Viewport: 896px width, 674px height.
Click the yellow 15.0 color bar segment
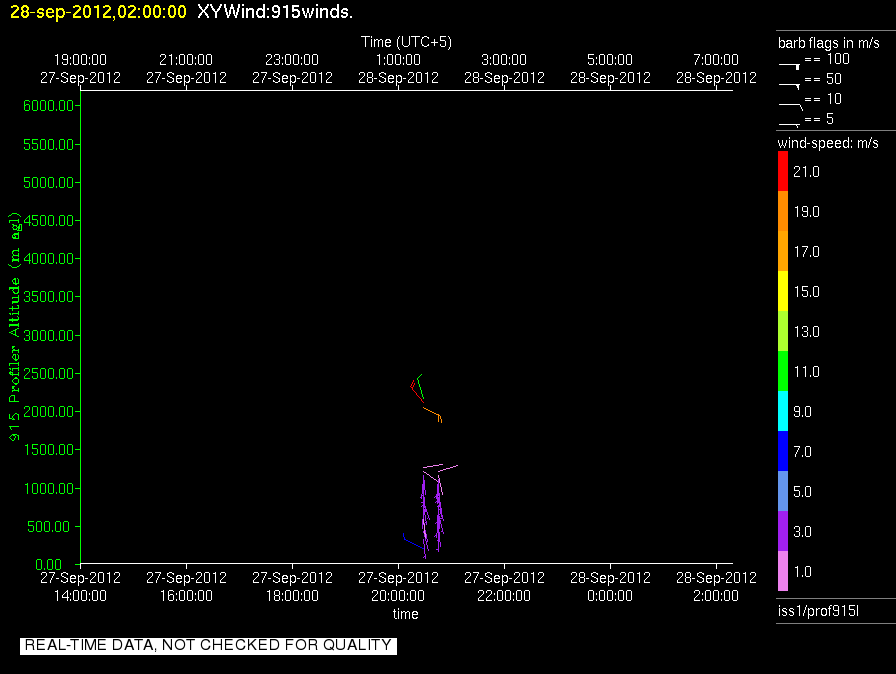(x=783, y=291)
